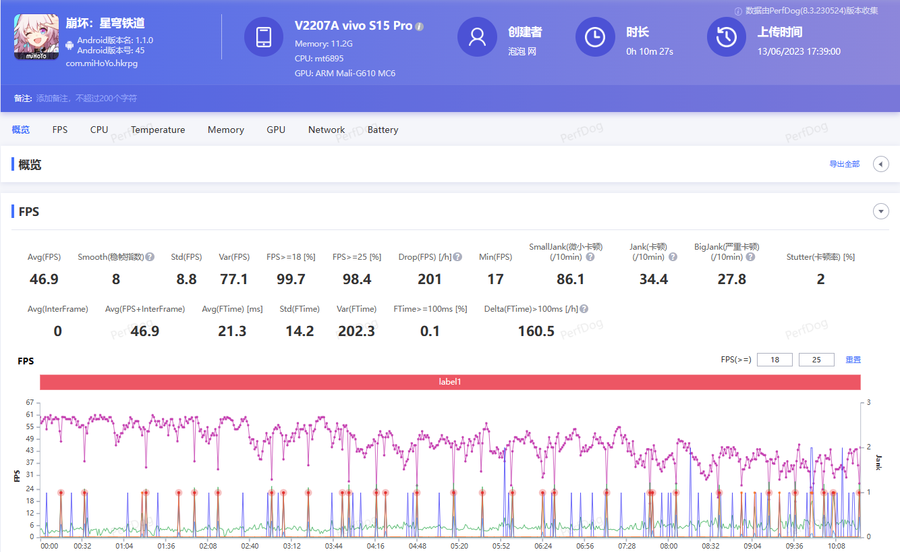The height and width of the screenshot is (552, 900).
Task: Click the GPU: ARM Mali-G610 MC6 text
Action: point(345,73)
